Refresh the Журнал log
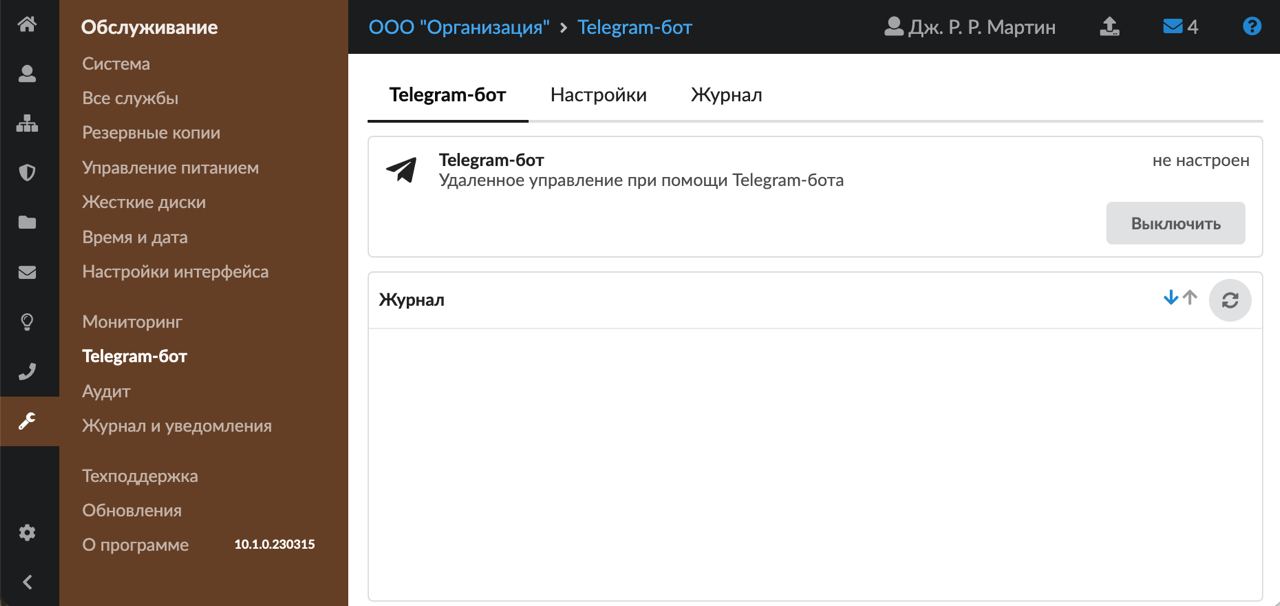The width and height of the screenshot is (1280, 606). click(1230, 299)
